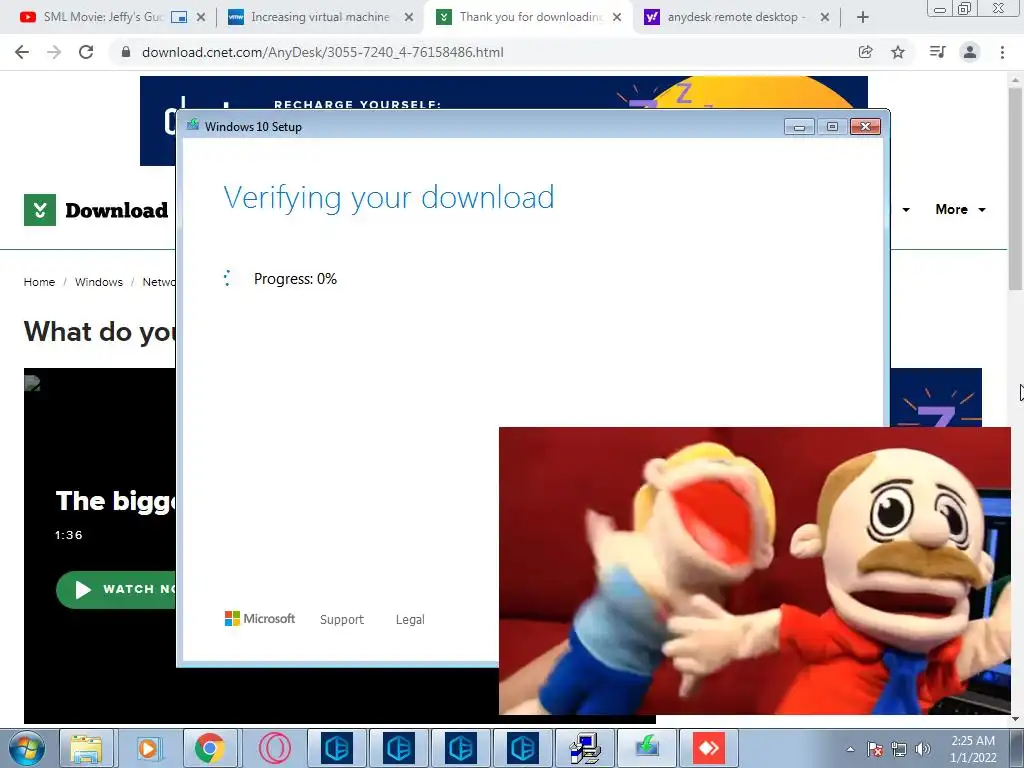
Task: Open the network status tray icon
Action: pos(899,749)
